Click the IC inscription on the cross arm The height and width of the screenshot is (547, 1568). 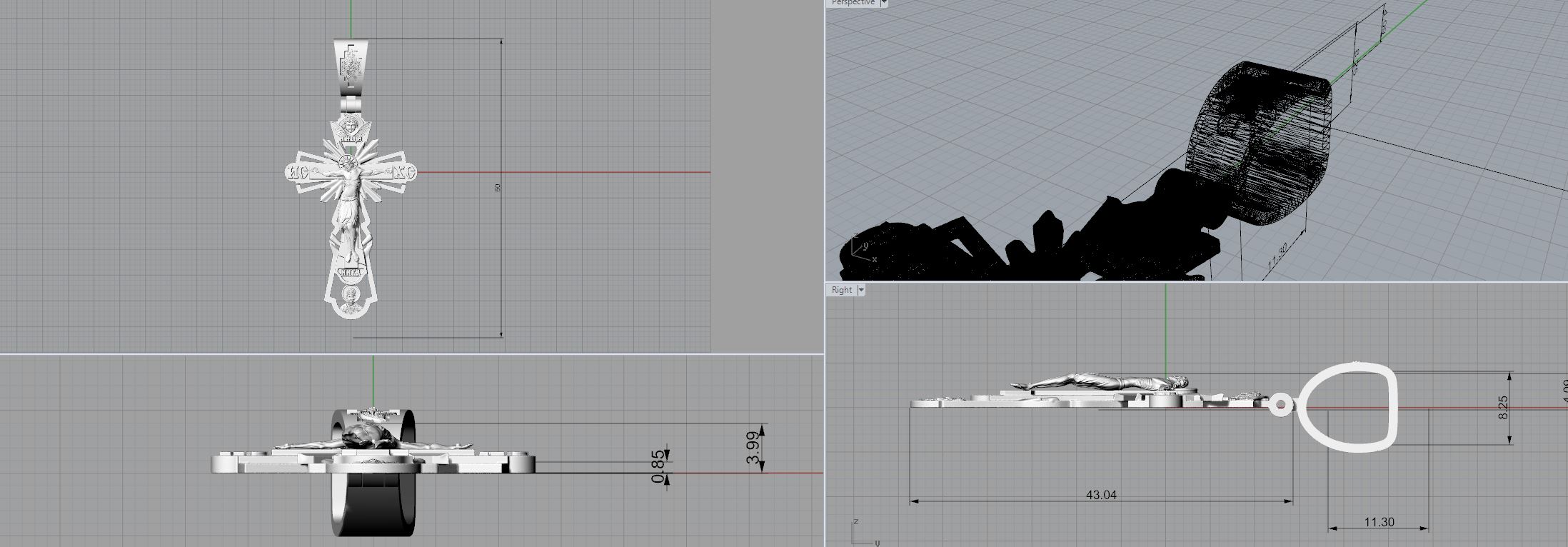[x=296, y=171]
